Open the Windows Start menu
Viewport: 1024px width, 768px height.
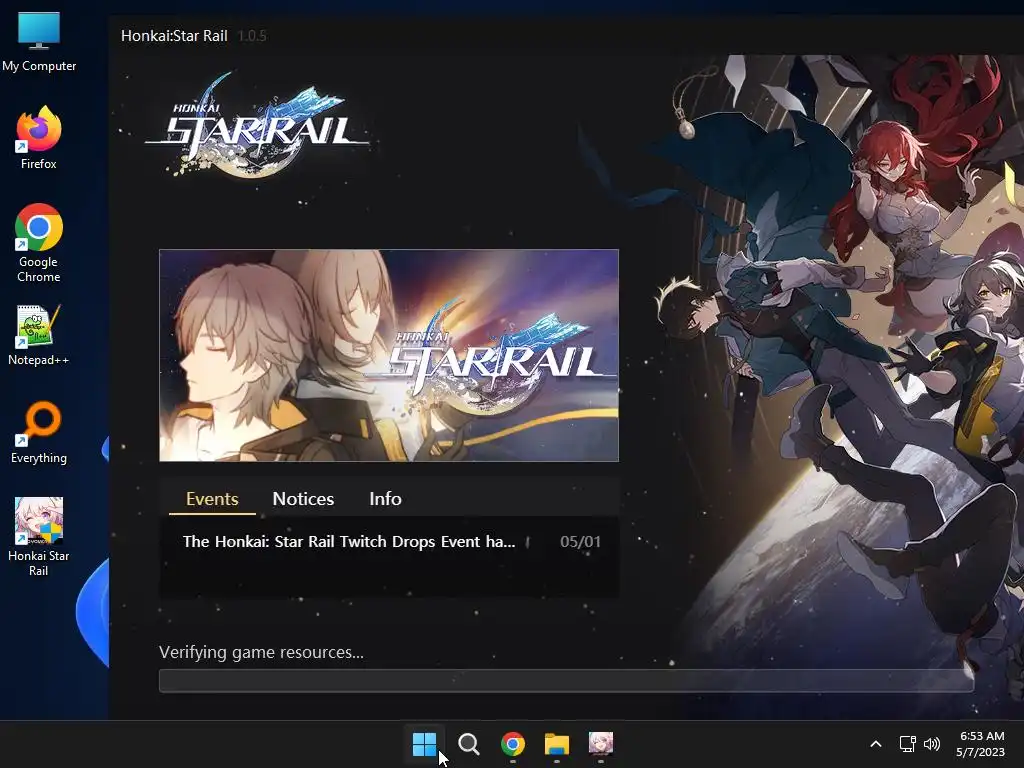pyautogui.click(x=424, y=744)
